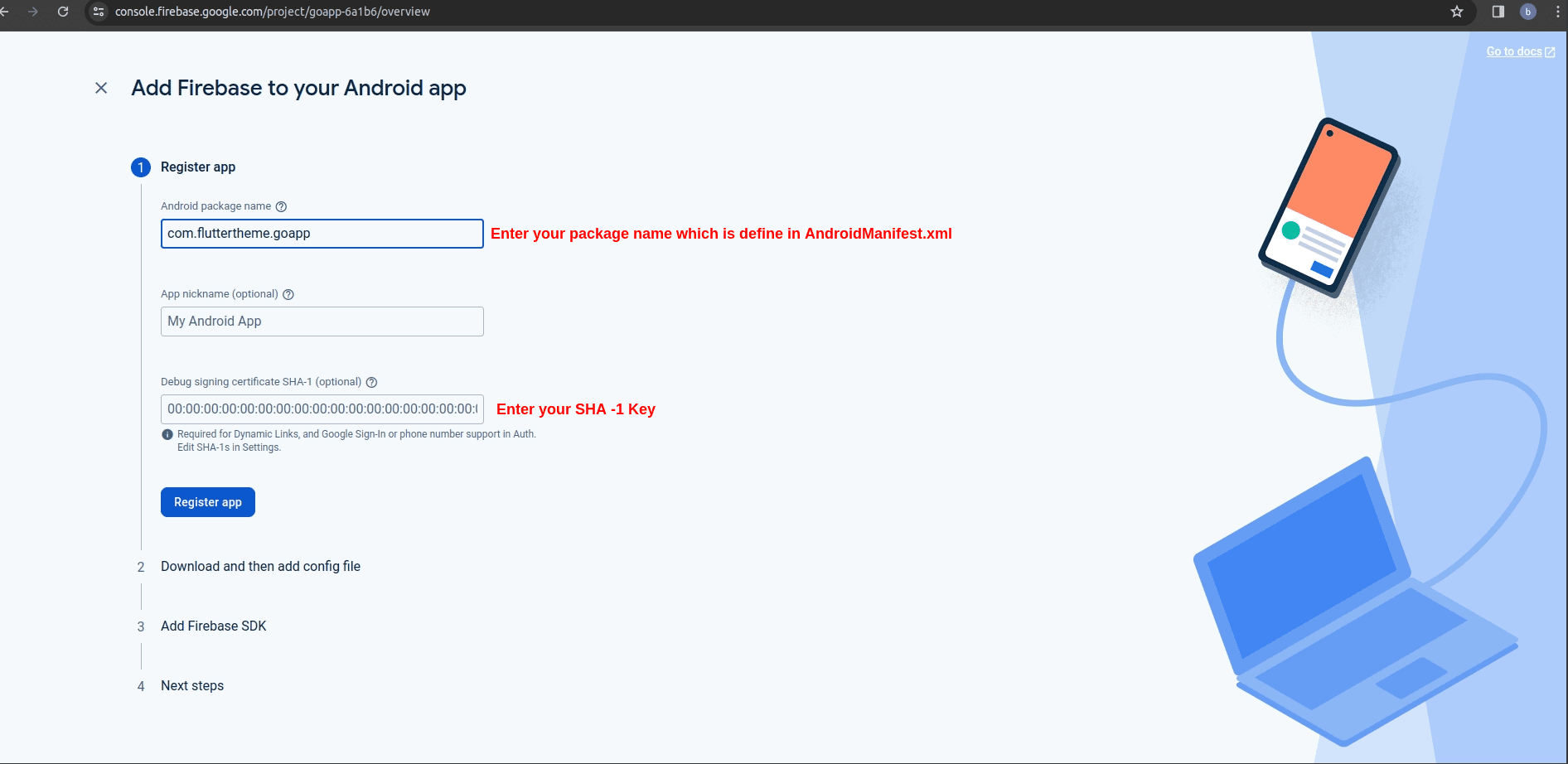Click the help icon beside Android package name

[281, 206]
